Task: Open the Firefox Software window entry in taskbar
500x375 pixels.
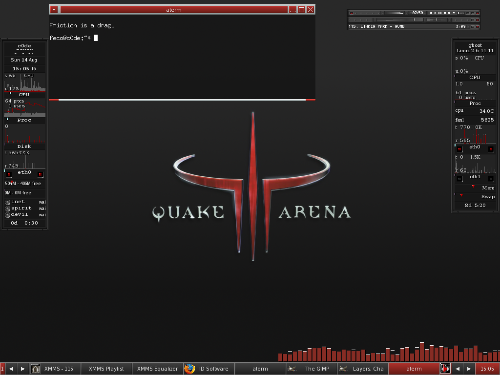Action: [x=209, y=369]
